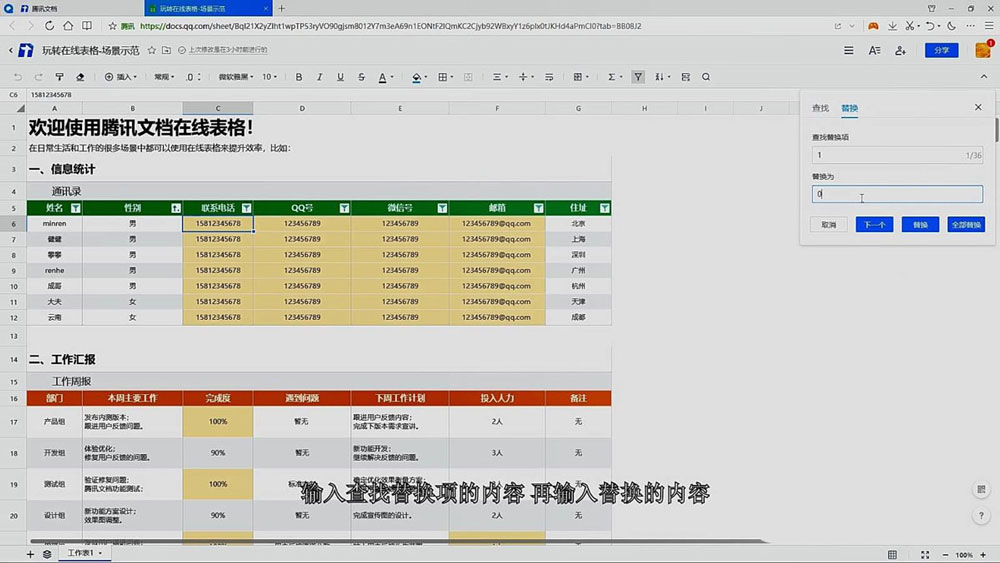Open the search magnifier in toolbar
The image size is (1000, 563).
[706, 77]
